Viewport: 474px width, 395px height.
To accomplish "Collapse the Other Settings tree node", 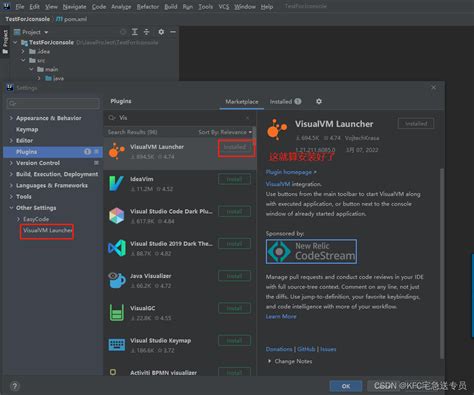I will (x=11, y=208).
